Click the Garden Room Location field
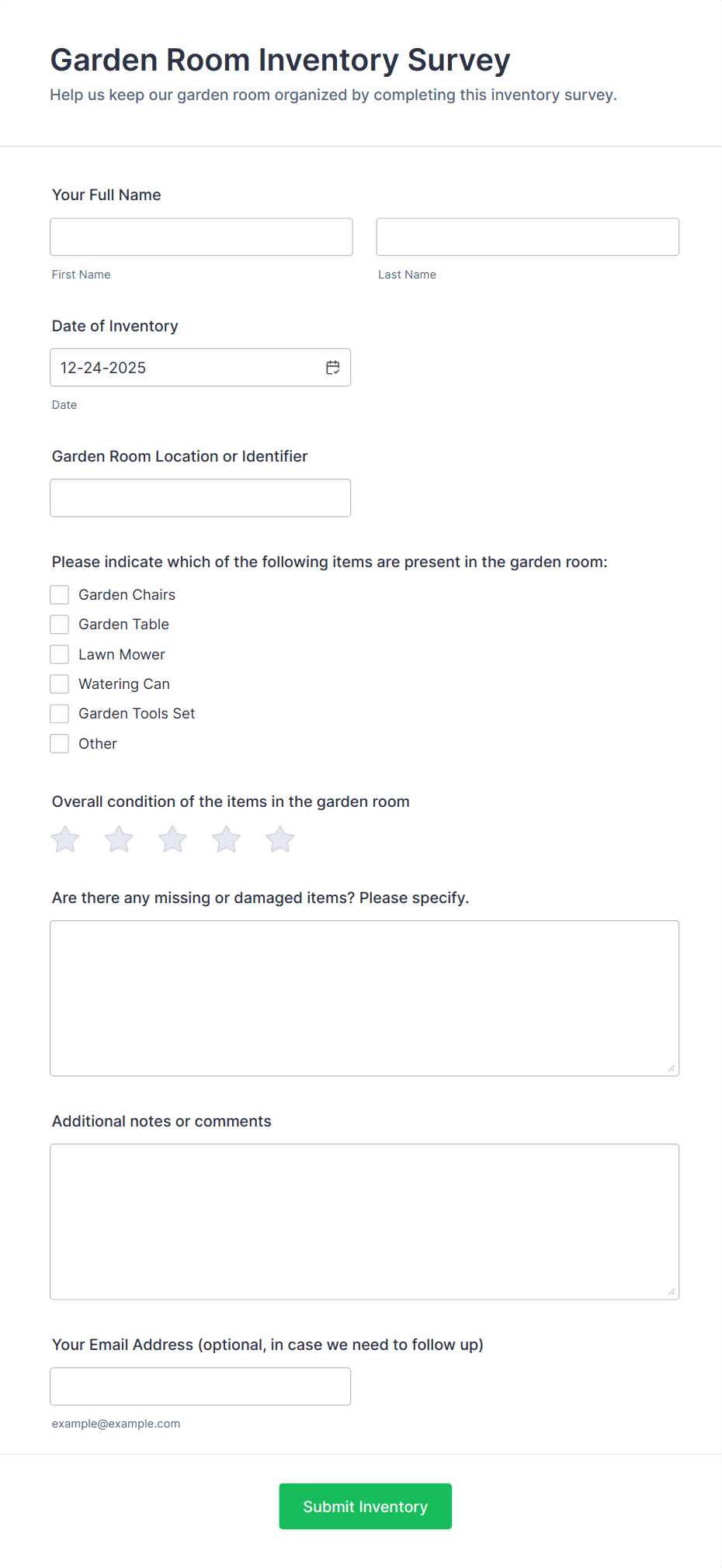Image resolution: width=722 pixels, height=1568 pixels. coord(200,497)
